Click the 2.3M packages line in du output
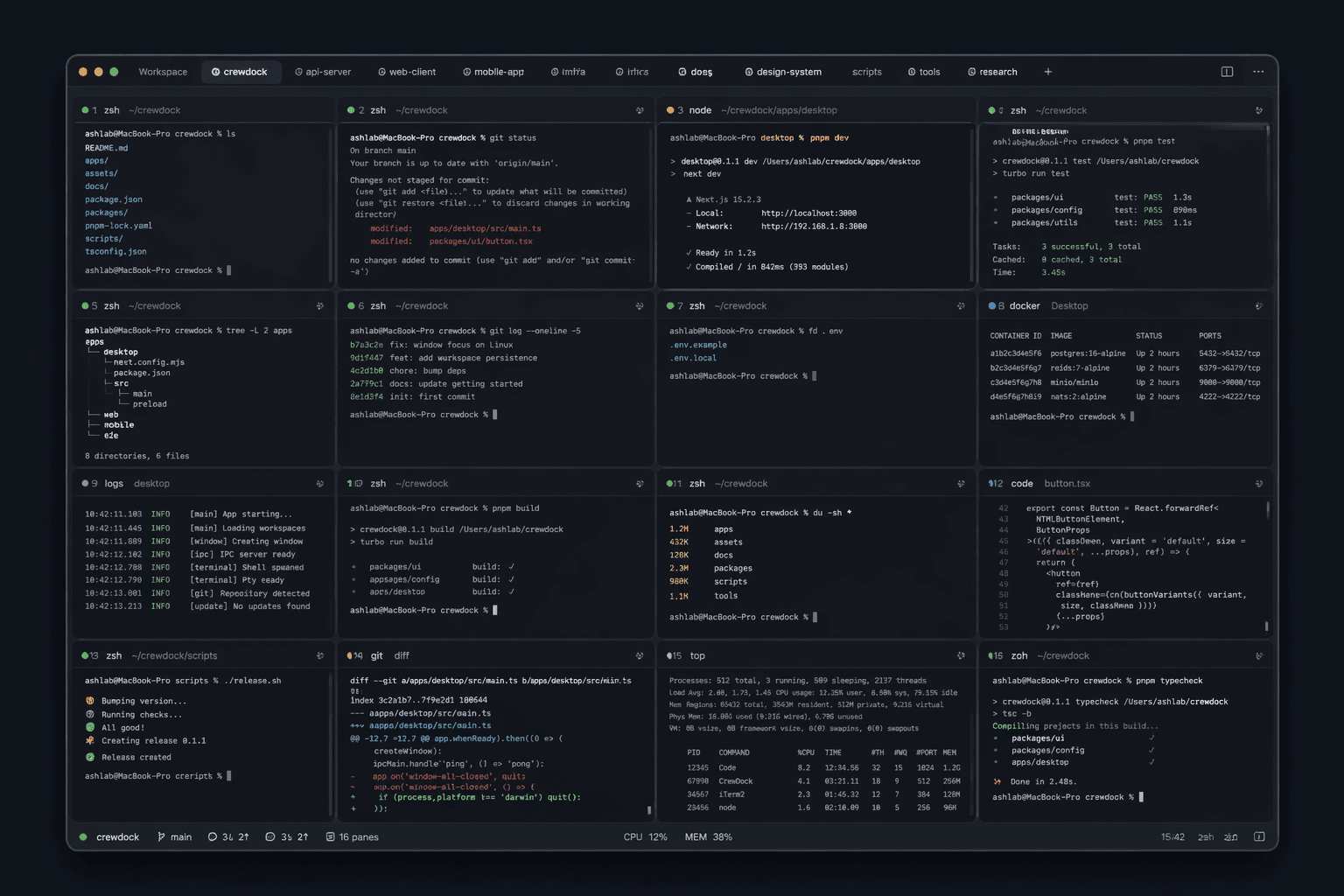The height and width of the screenshot is (896, 1344). pos(710,569)
